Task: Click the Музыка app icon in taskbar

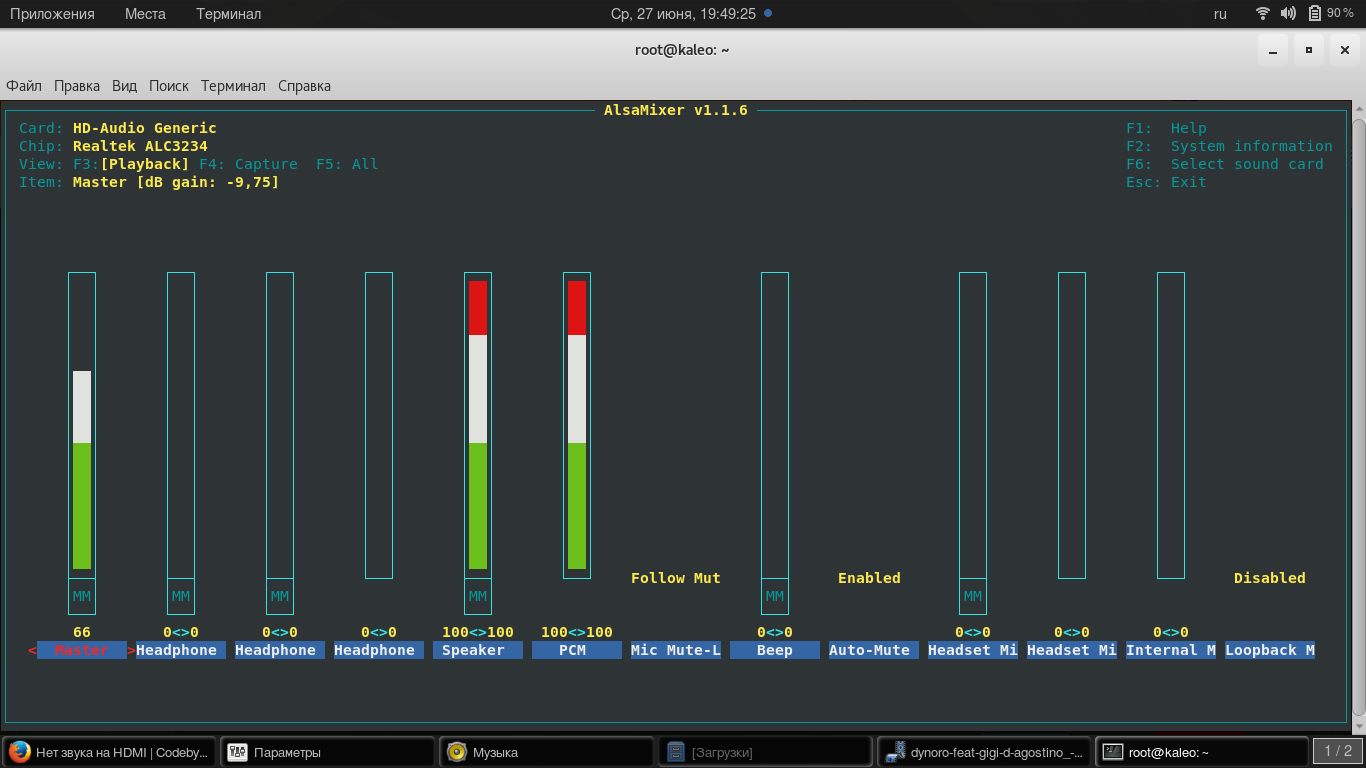Action: tap(457, 752)
